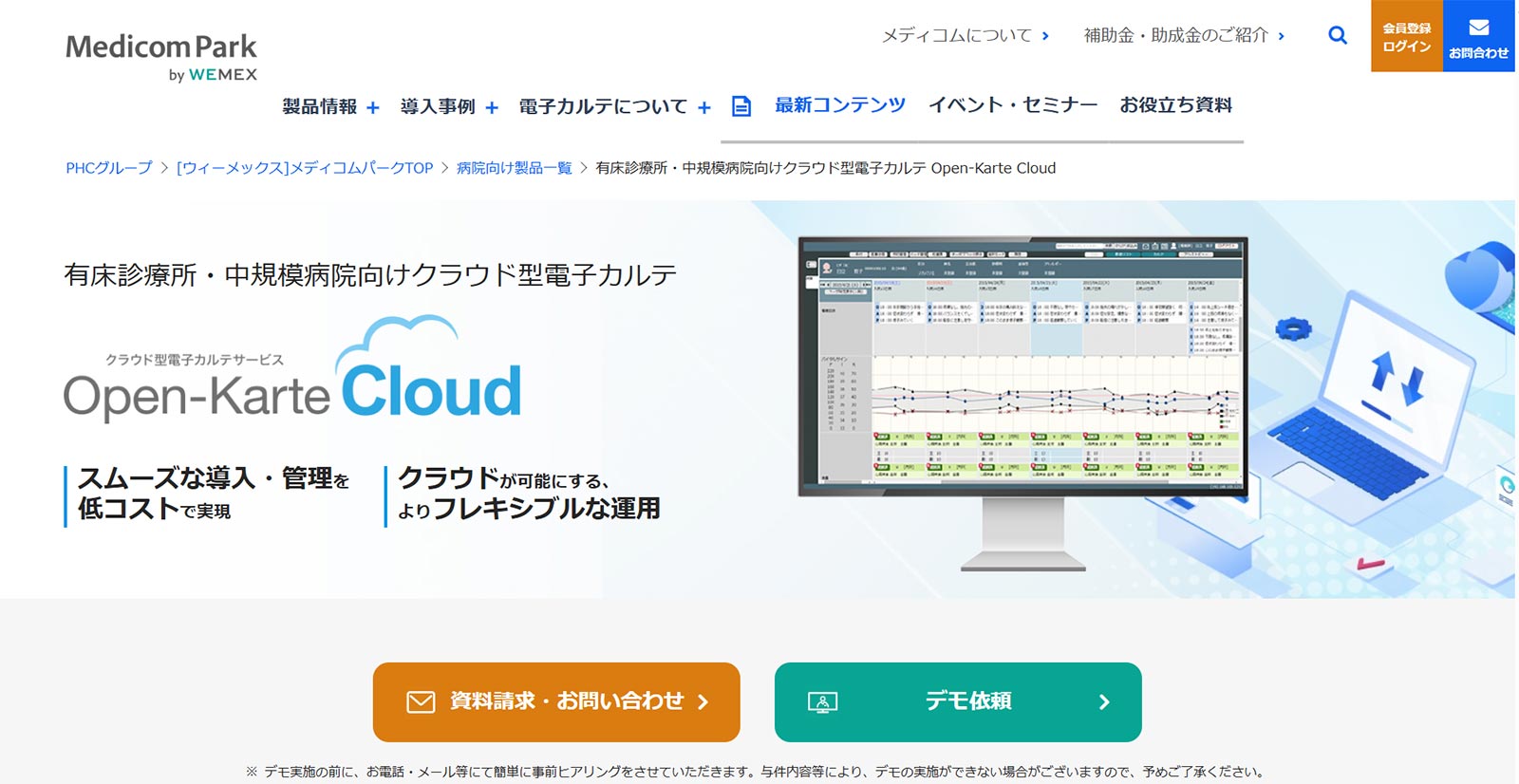
Task: Click the arrow chevron on デモ依頼 button
Action: click(1104, 702)
